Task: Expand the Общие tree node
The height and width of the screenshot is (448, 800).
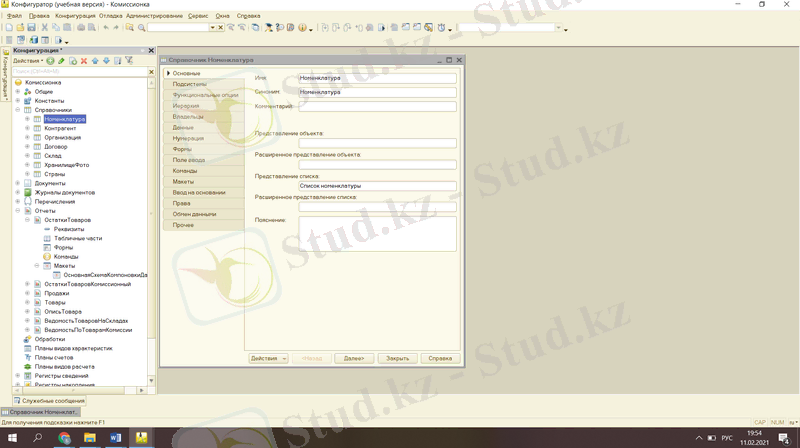Action: coord(18,92)
